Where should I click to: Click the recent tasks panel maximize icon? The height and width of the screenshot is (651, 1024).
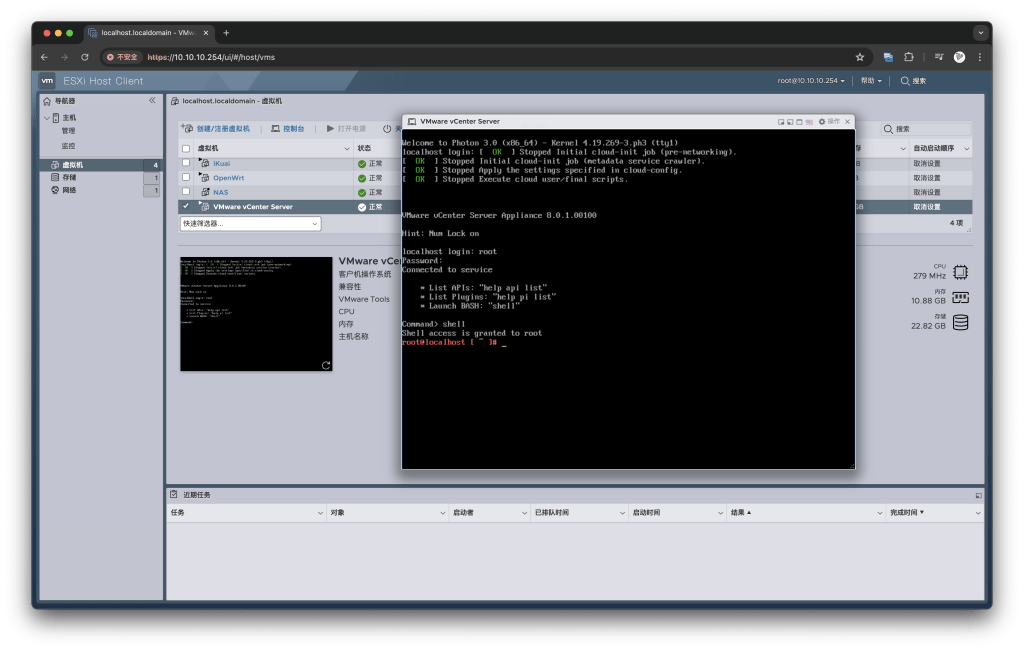click(x=978, y=496)
